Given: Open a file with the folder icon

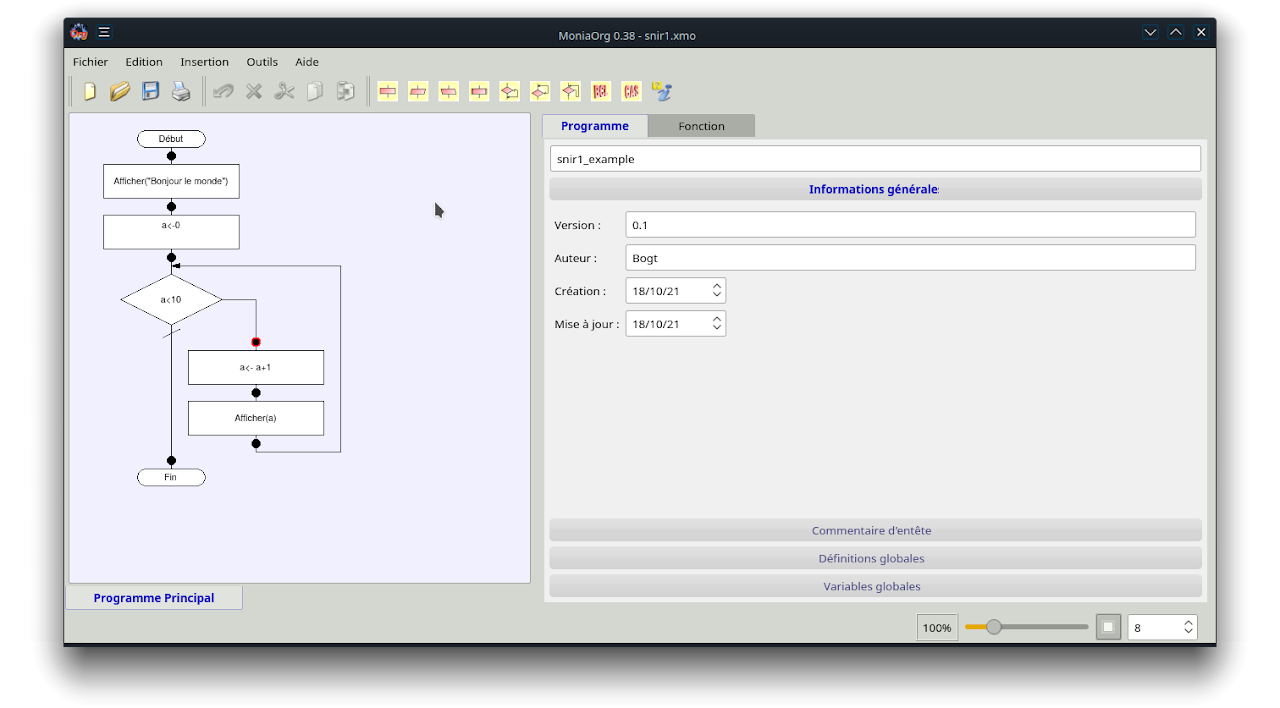Looking at the screenshot, I should (120, 92).
